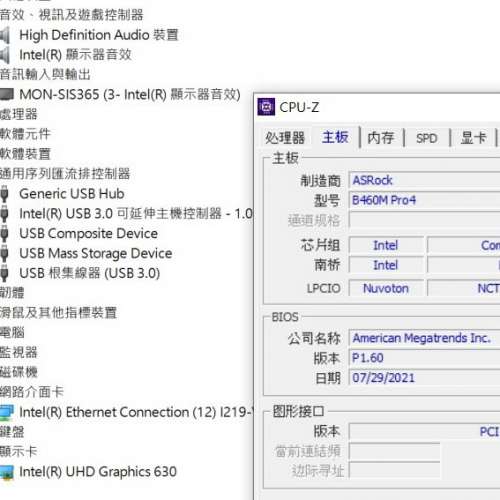Open the 内存 tab in CPU-Z
Screen dimensions: 500x500
point(381,138)
